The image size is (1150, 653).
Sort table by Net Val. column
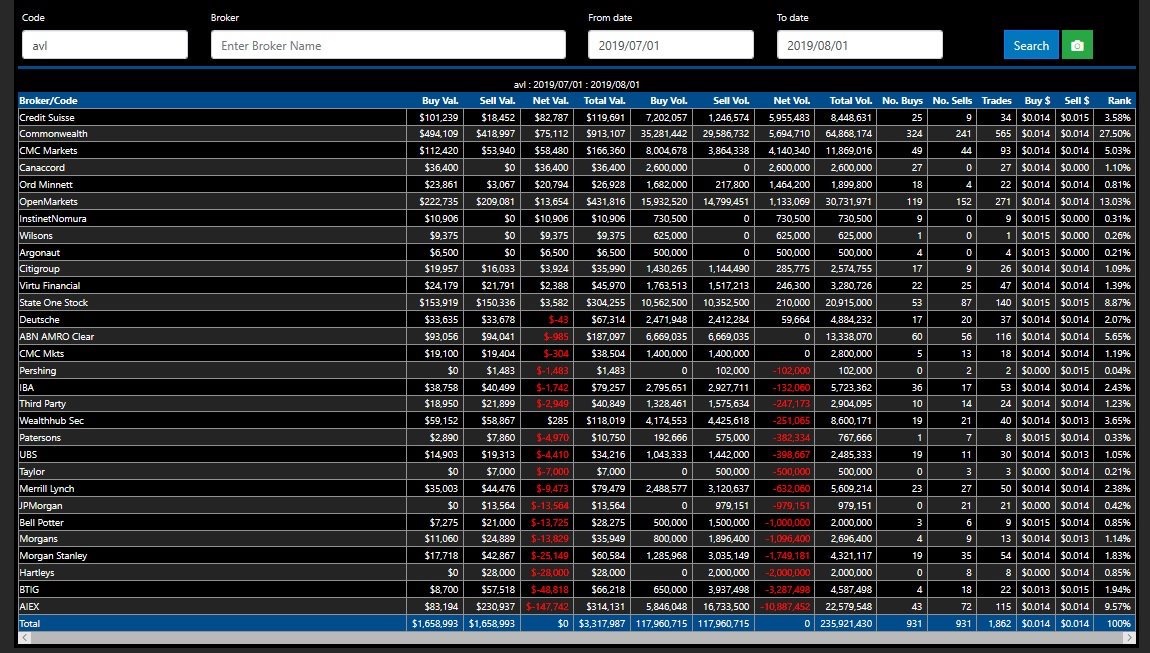point(550,101)
